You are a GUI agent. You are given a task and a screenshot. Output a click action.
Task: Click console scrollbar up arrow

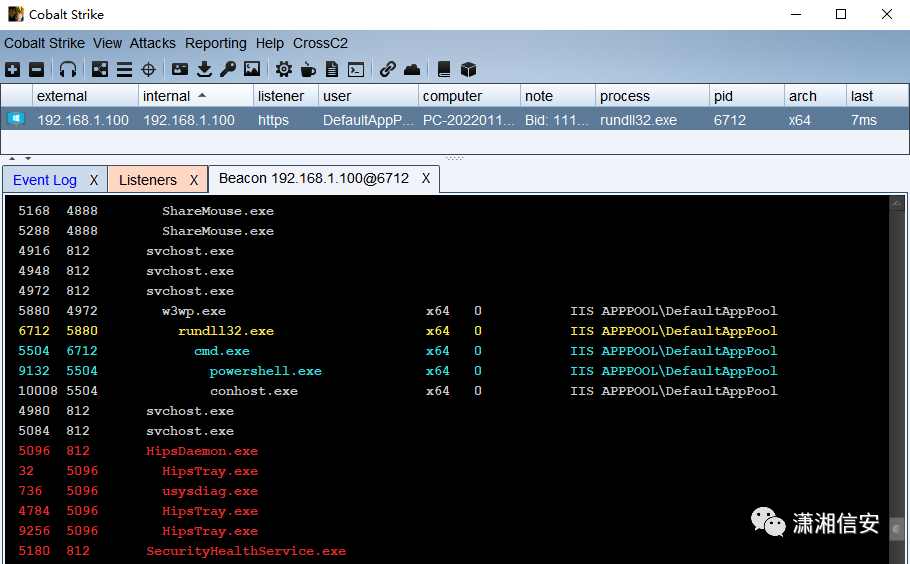[897, 204]
